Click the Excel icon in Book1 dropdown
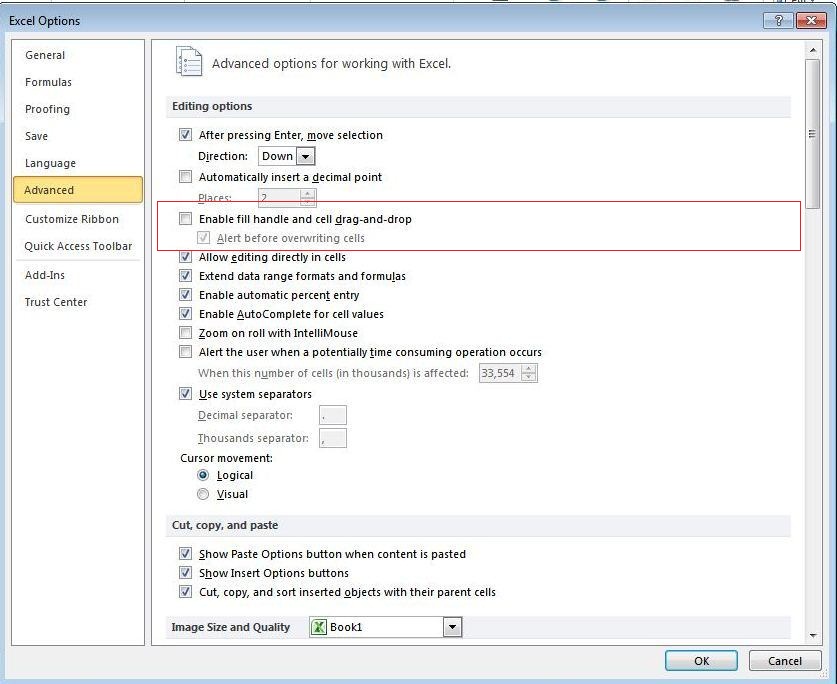Viewport: 837px width, 684px height. pos(319,627)
